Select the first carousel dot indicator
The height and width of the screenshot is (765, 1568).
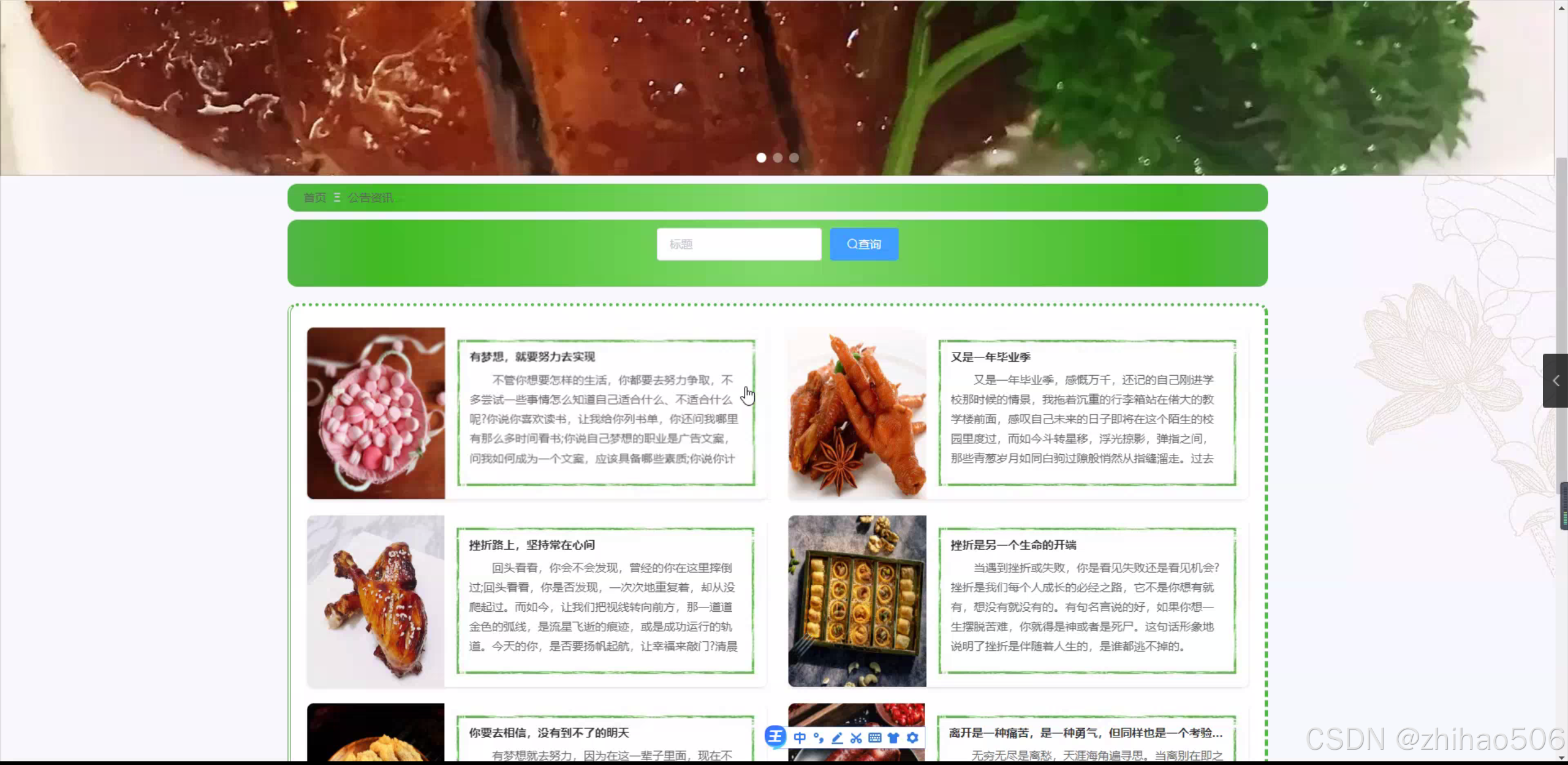[761, 158]
